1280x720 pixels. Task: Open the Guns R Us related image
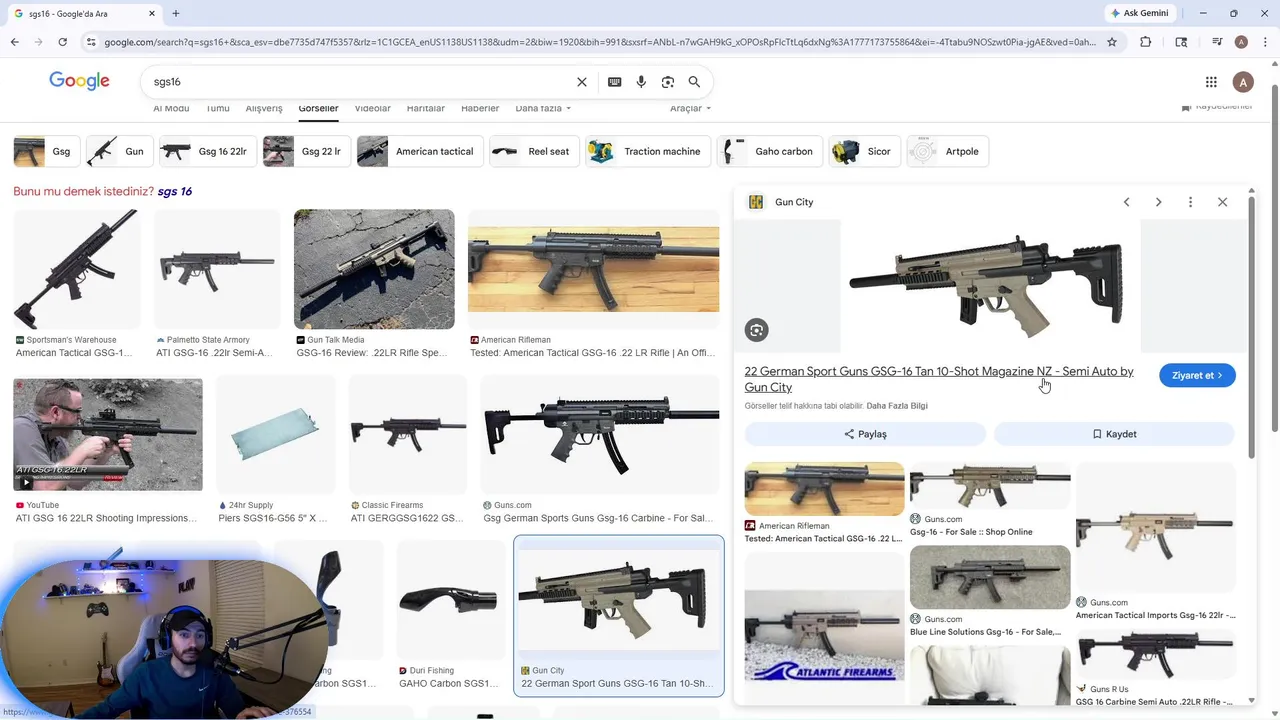(1155, 654)
